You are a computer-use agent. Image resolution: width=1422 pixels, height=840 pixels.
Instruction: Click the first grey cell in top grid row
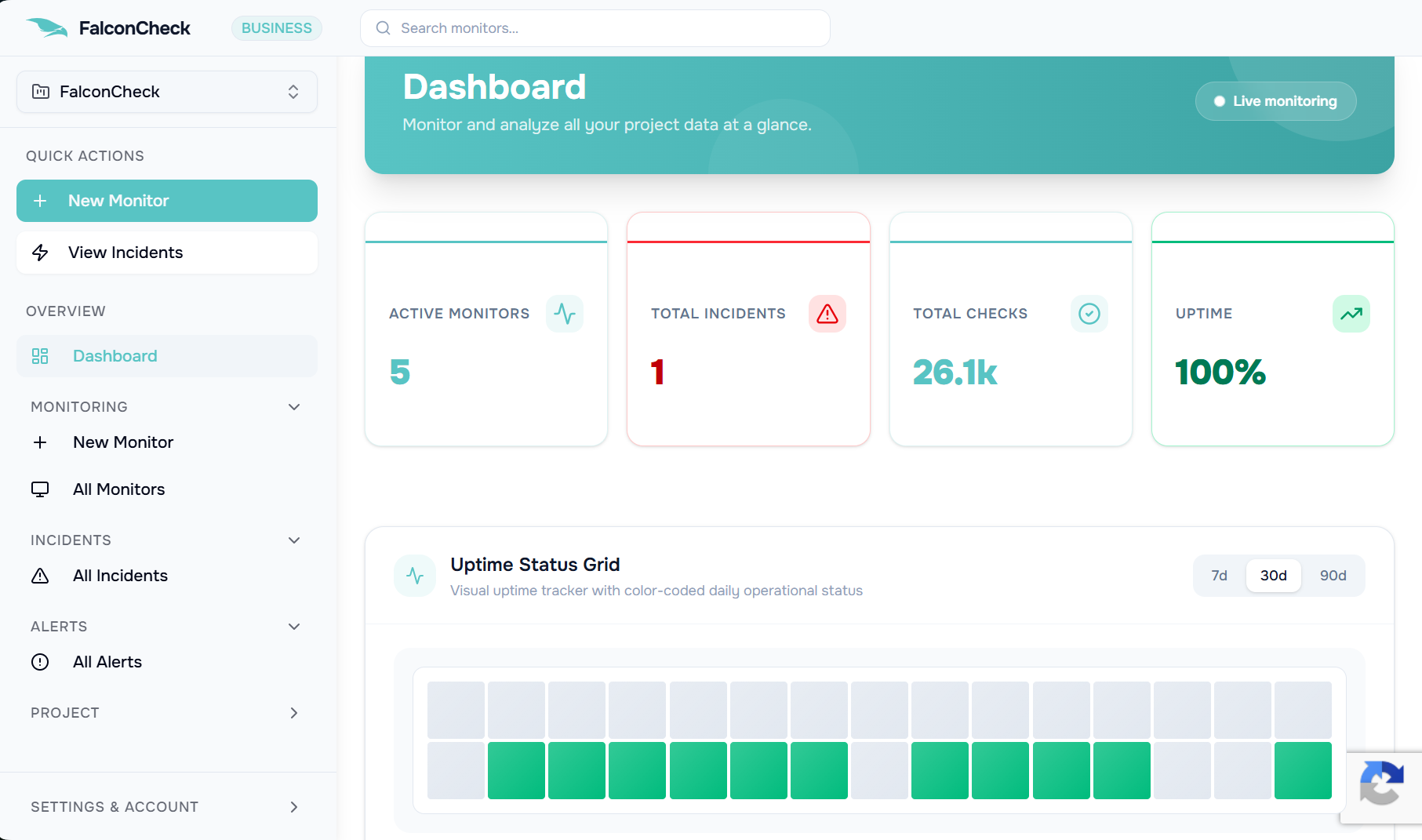[x=456, y=710]
